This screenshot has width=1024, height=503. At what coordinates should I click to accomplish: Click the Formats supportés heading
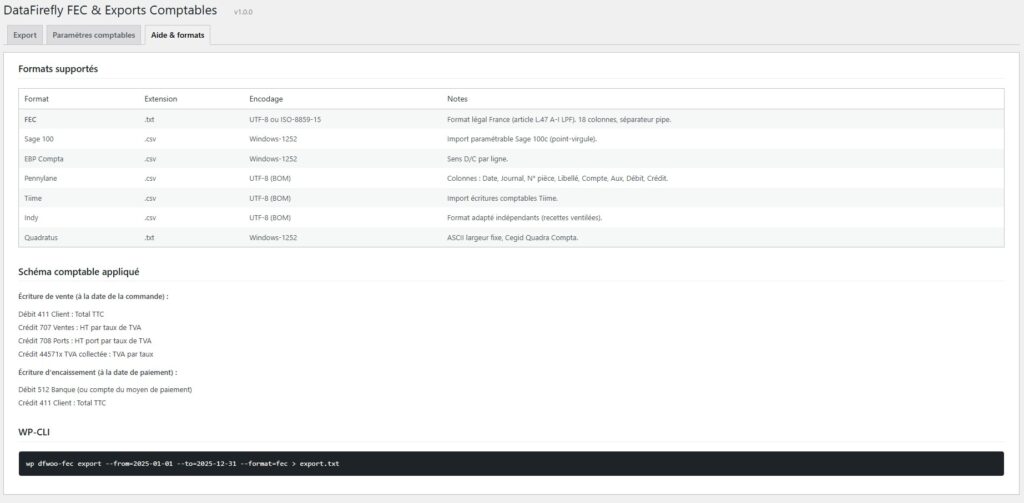(x=58, y=69)
